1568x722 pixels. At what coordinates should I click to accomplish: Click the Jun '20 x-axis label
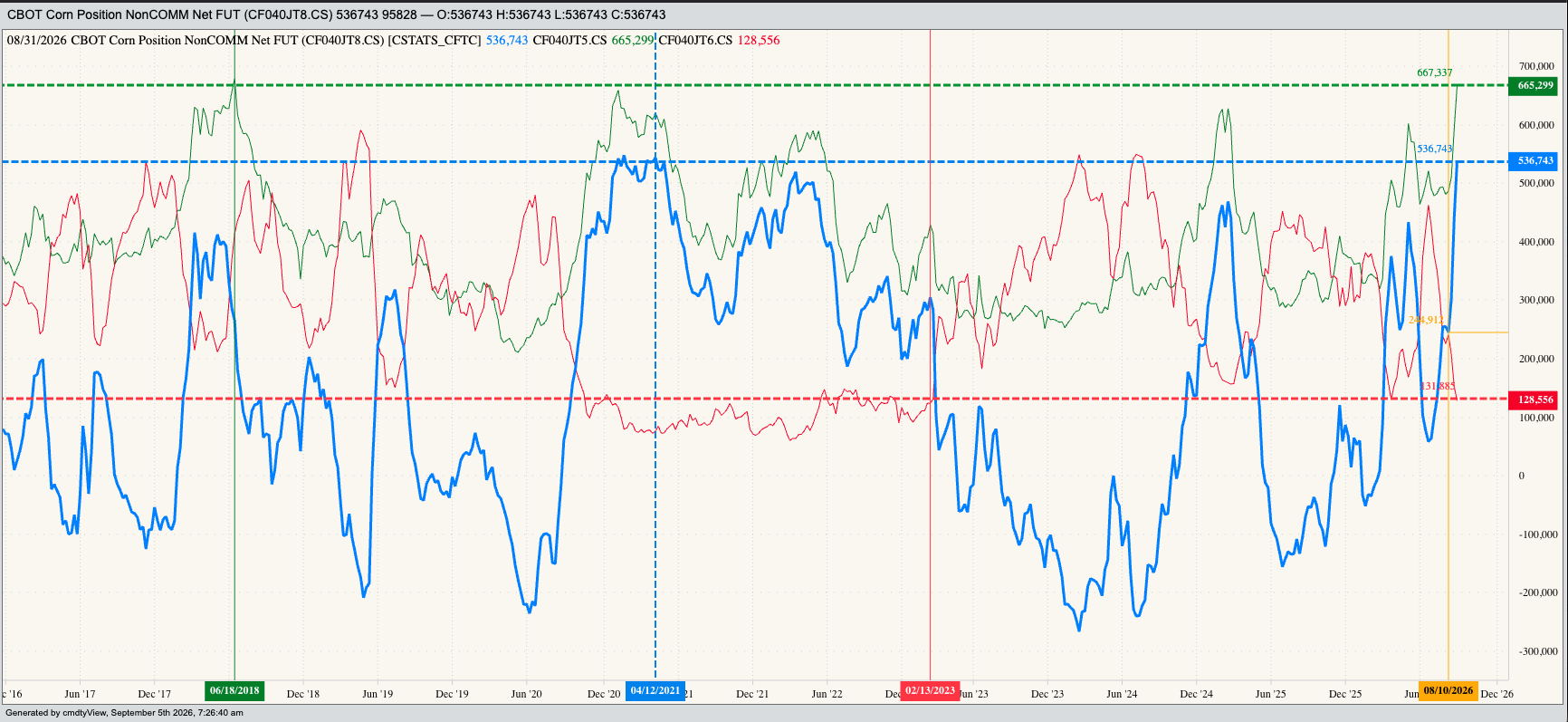[526, 694]
